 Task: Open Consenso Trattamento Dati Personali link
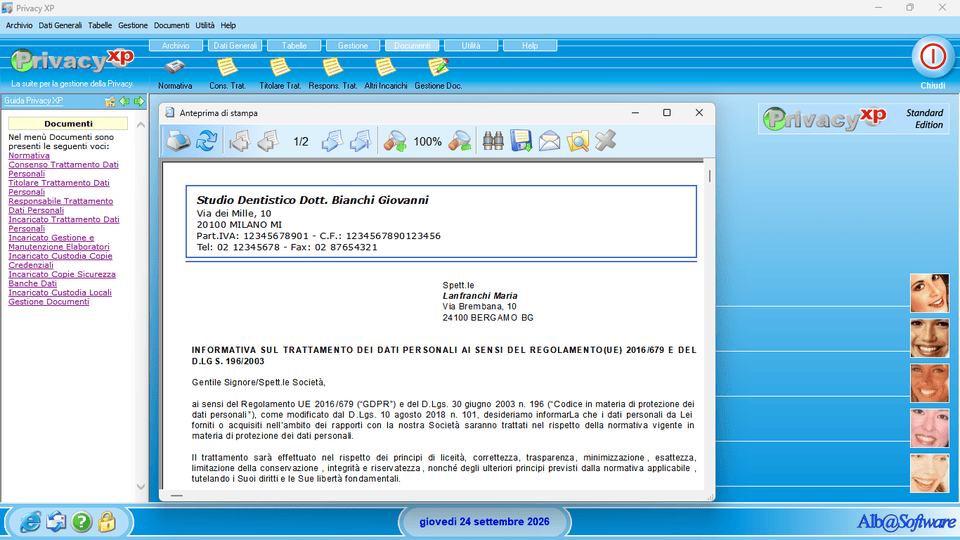(63, 169)
